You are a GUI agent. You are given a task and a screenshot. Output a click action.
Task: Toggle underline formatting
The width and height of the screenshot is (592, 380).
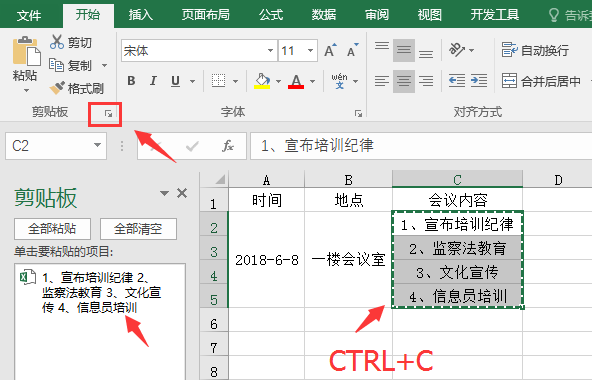tap(175, 81)
